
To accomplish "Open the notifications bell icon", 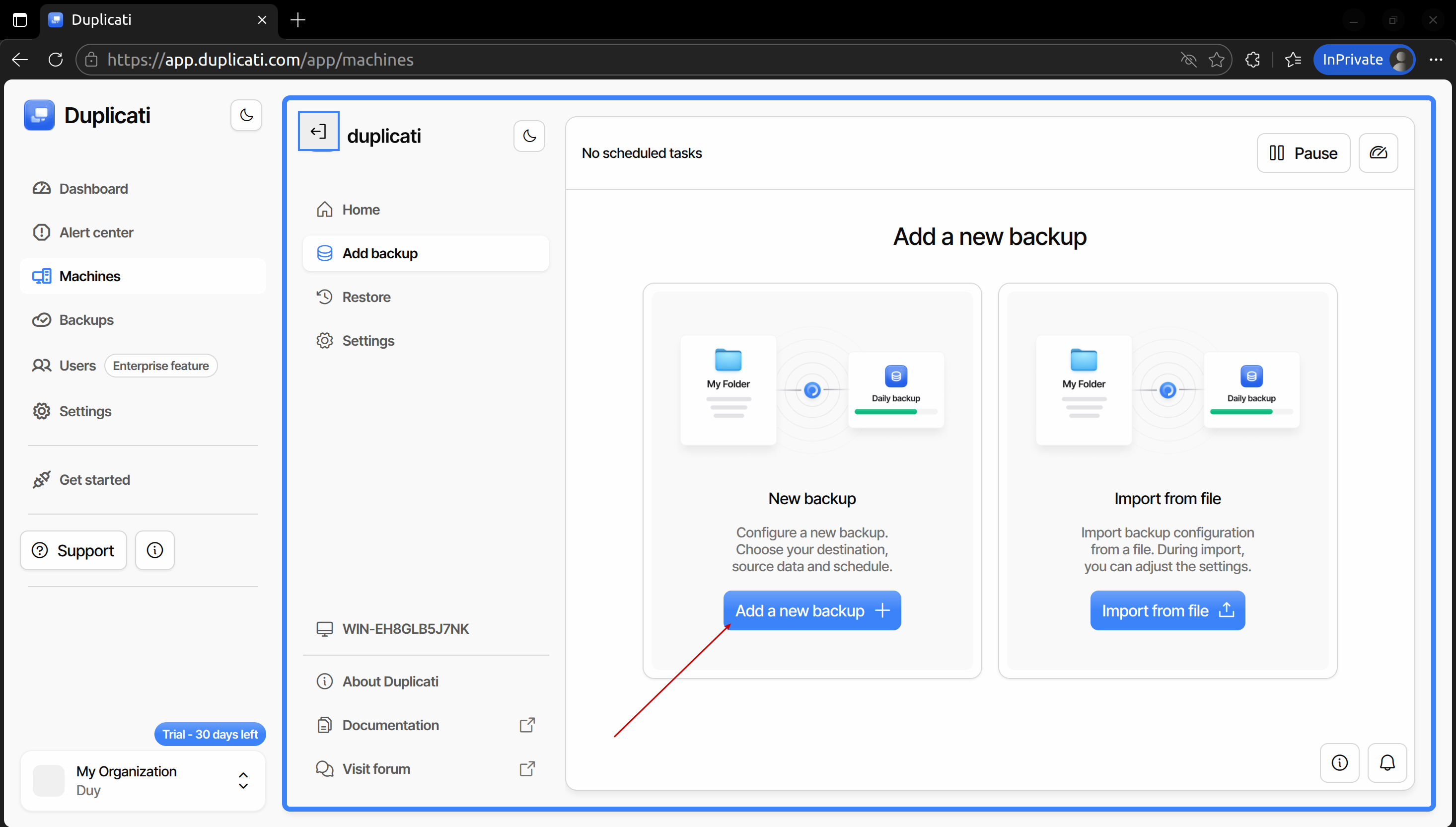I will coord(1386,763).
